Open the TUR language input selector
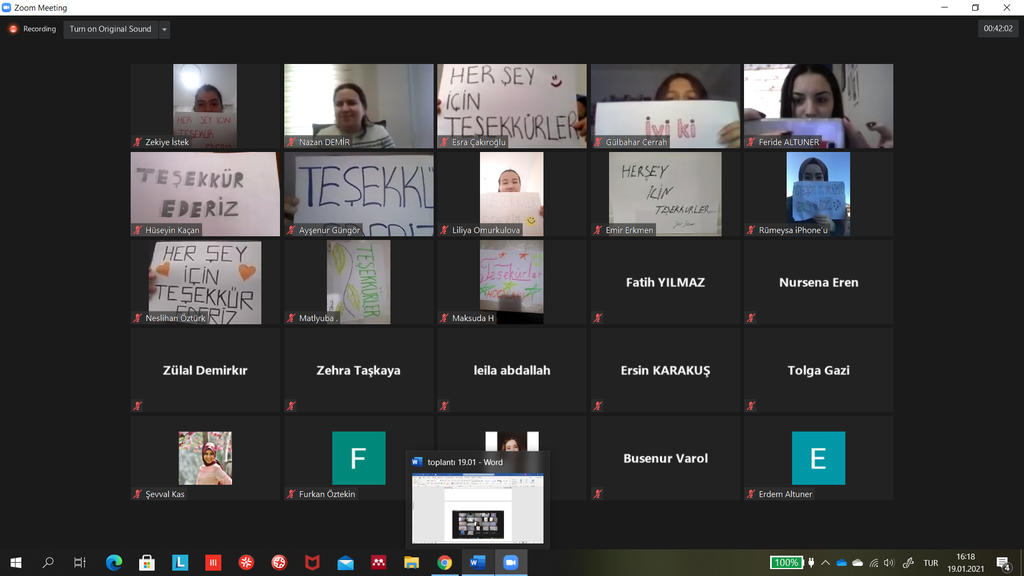The width and height of the screenshot is (1024, 576). pyautogui.click(x=930, y=563)
